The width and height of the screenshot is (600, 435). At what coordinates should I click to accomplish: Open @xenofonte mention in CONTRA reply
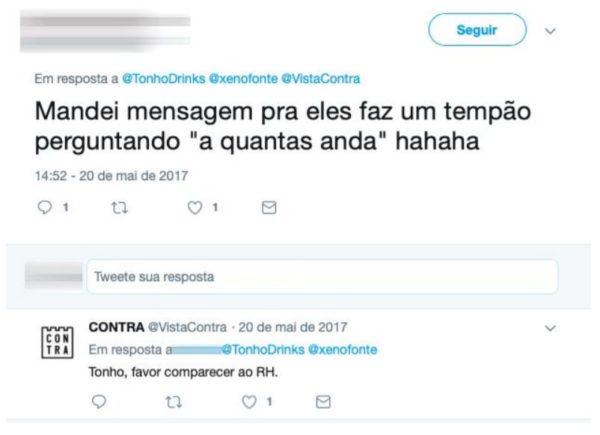pos(342,350)
